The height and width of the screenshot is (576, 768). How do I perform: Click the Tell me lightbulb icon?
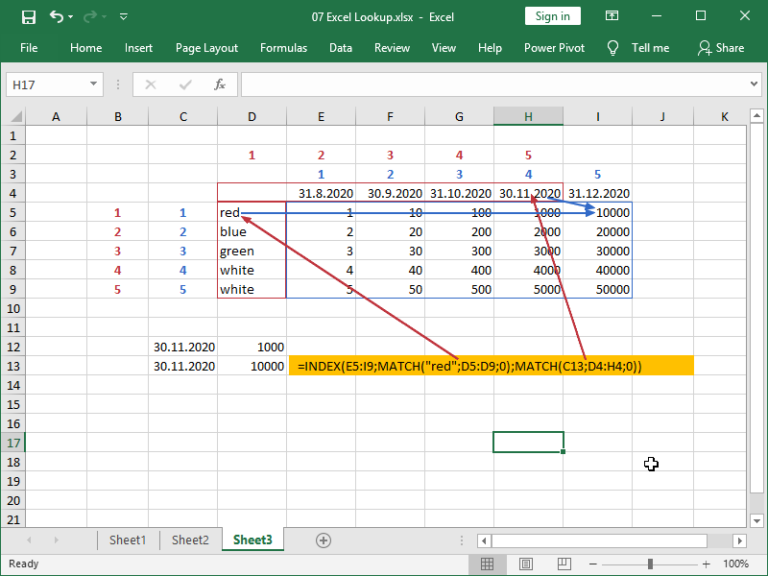(612, 48)
